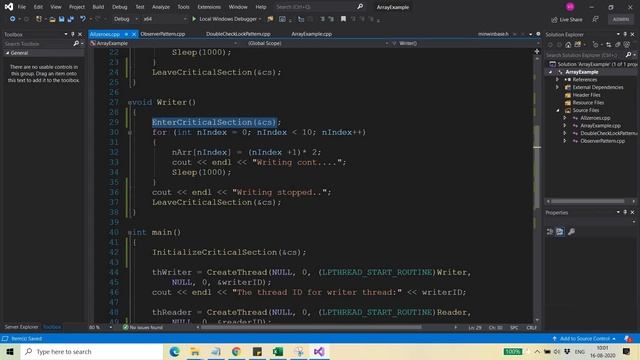Open Excel from the taskbar
640x360 pixels.
(x=278, y=351)
